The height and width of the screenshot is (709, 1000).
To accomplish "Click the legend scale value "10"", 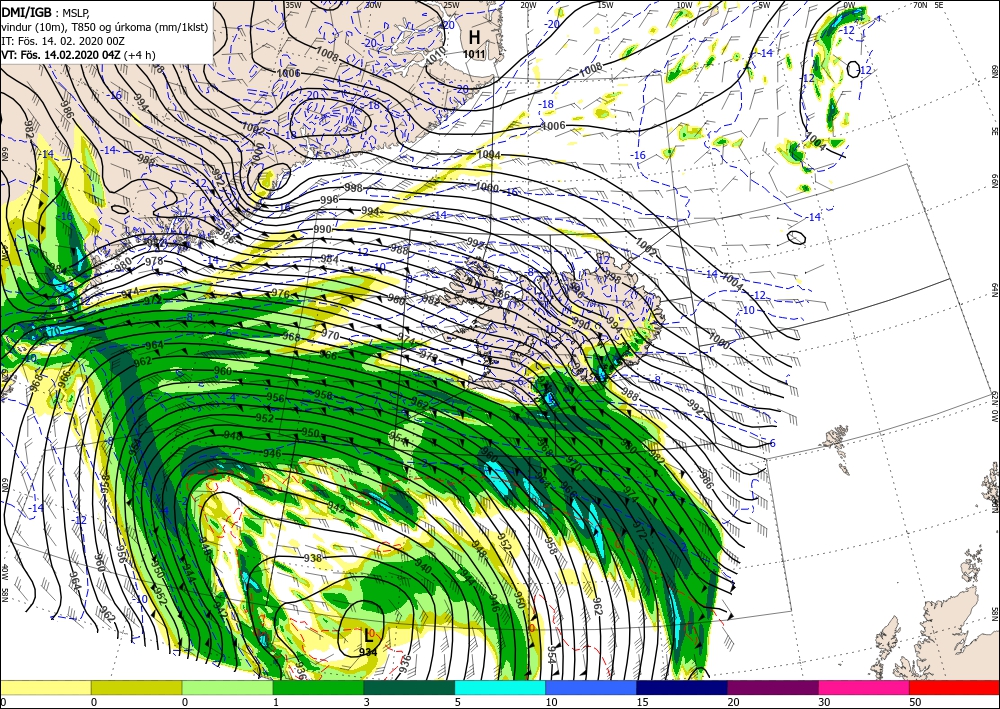I will pyautogui.click(x=551, y=702).
